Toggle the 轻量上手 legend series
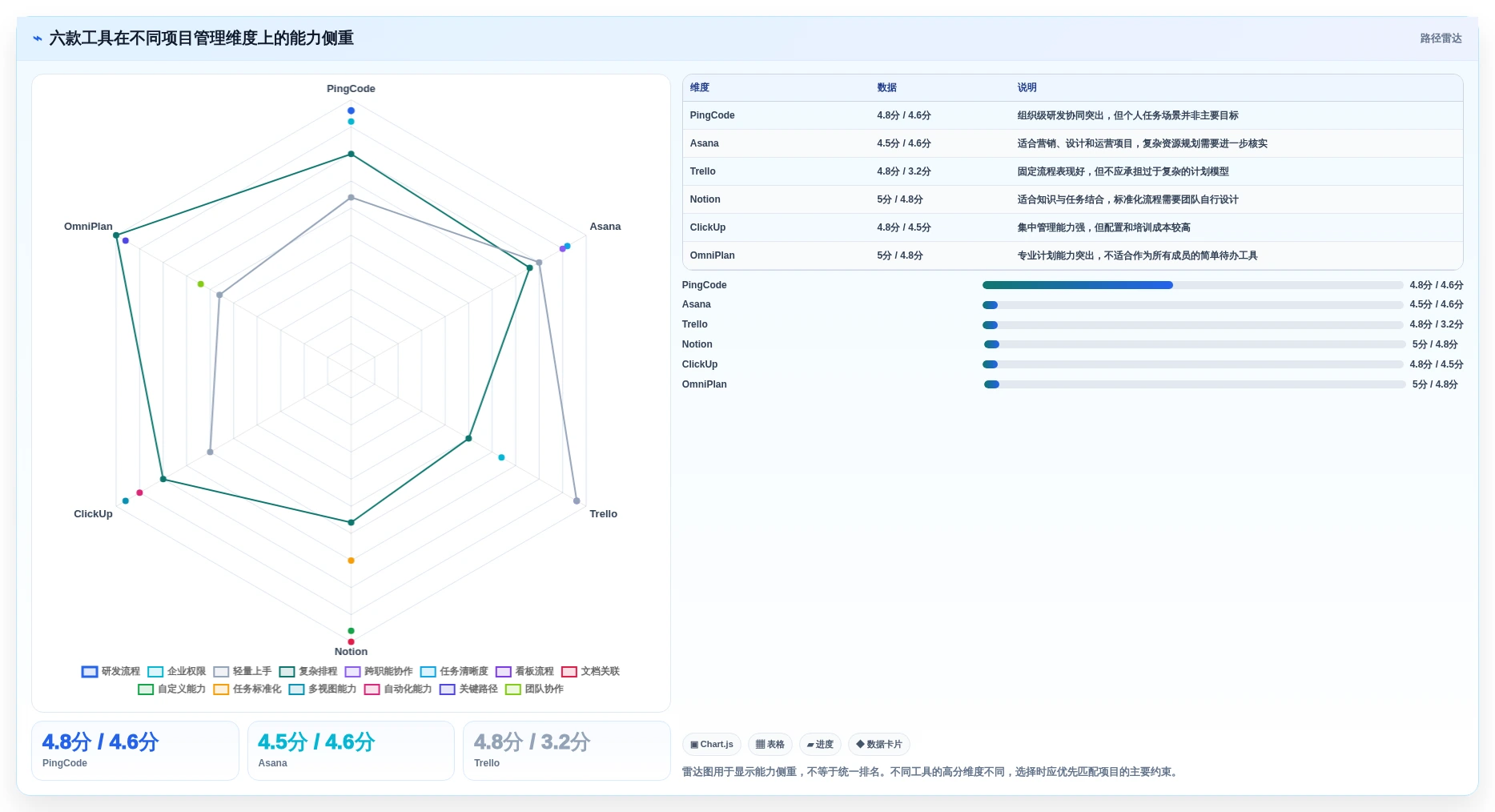The height and width of the screenshot is (812, 1495). point(242,671)
